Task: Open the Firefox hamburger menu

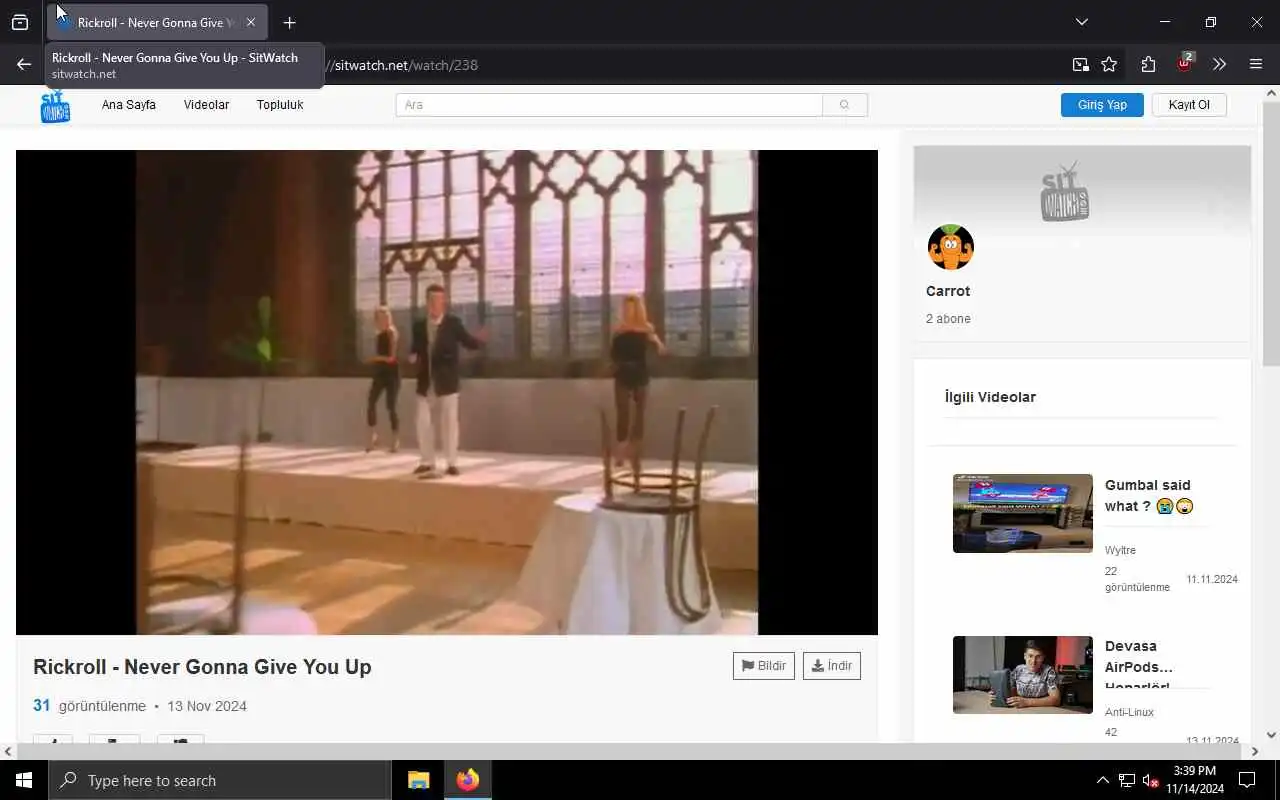Action: pyautogui.click(x=1256, y=64)
